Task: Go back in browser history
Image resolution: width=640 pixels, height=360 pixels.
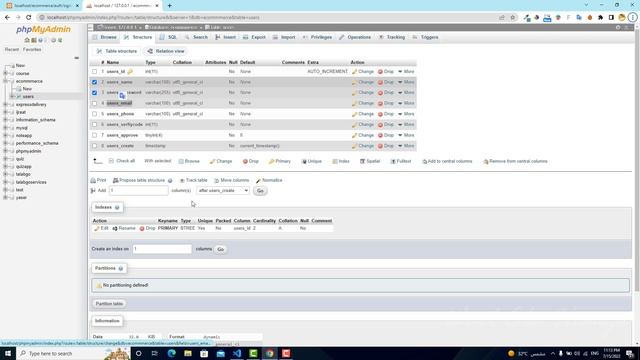Action: click(x=7, y=17)
